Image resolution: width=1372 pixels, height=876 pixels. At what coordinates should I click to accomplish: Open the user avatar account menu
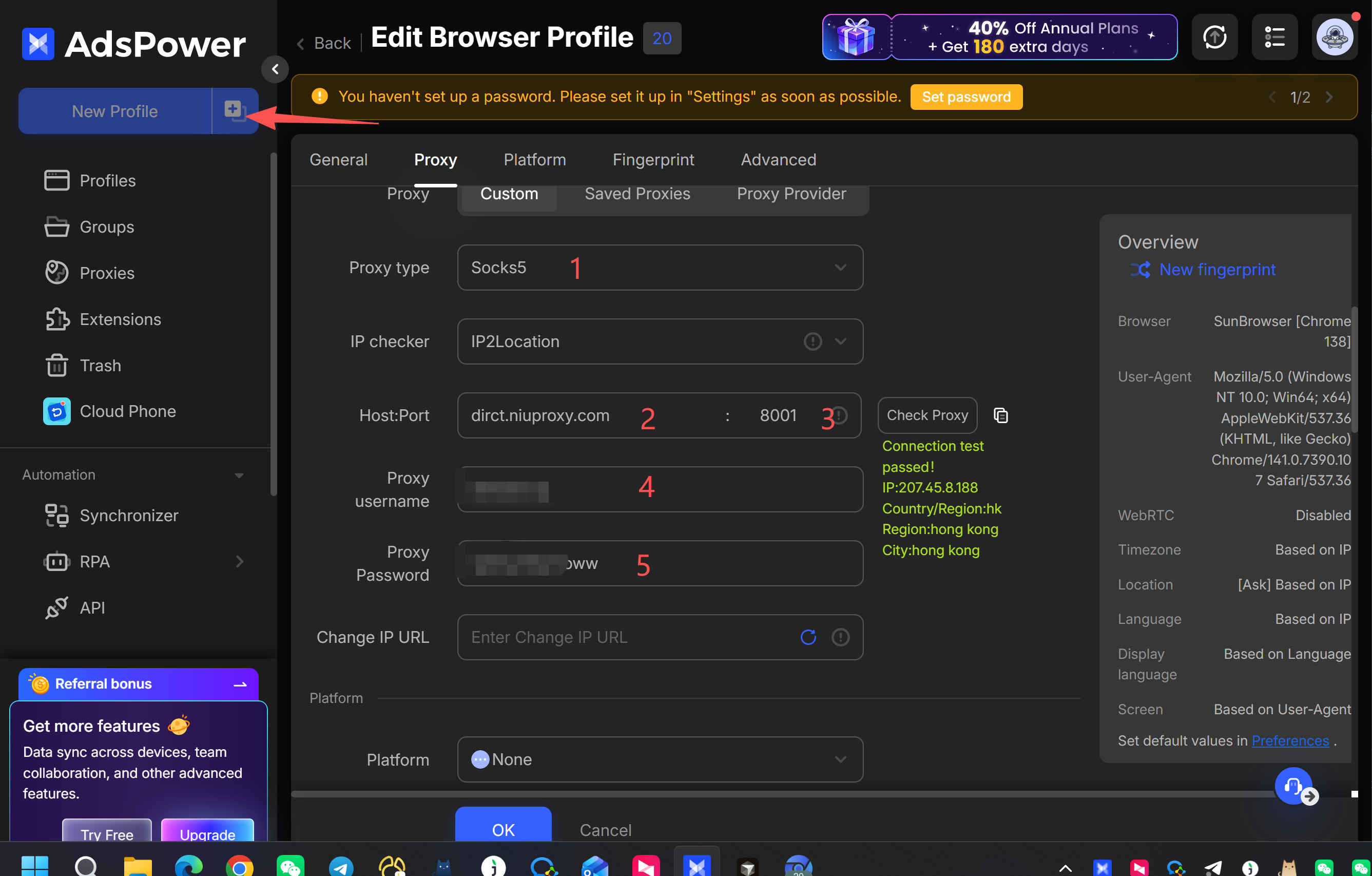tap(1335, 37)
